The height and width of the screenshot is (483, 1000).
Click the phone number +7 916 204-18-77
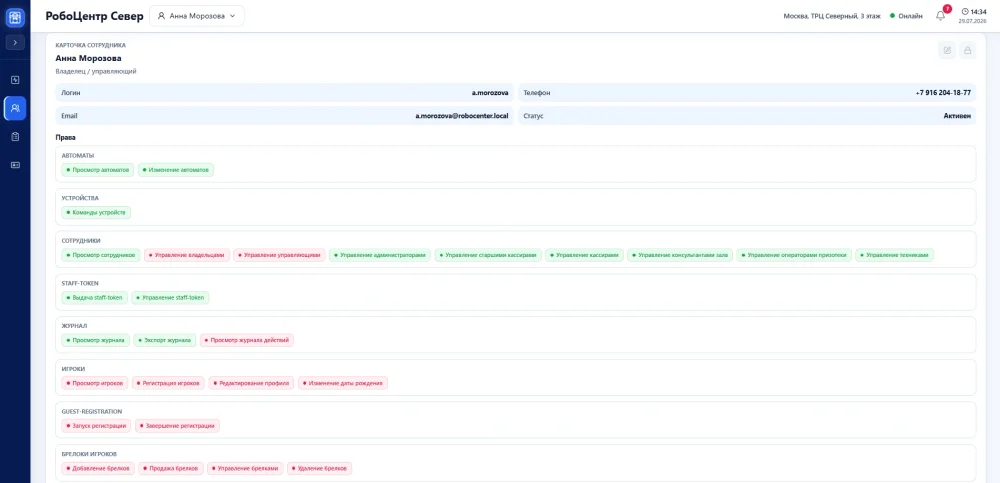point(943,93)
